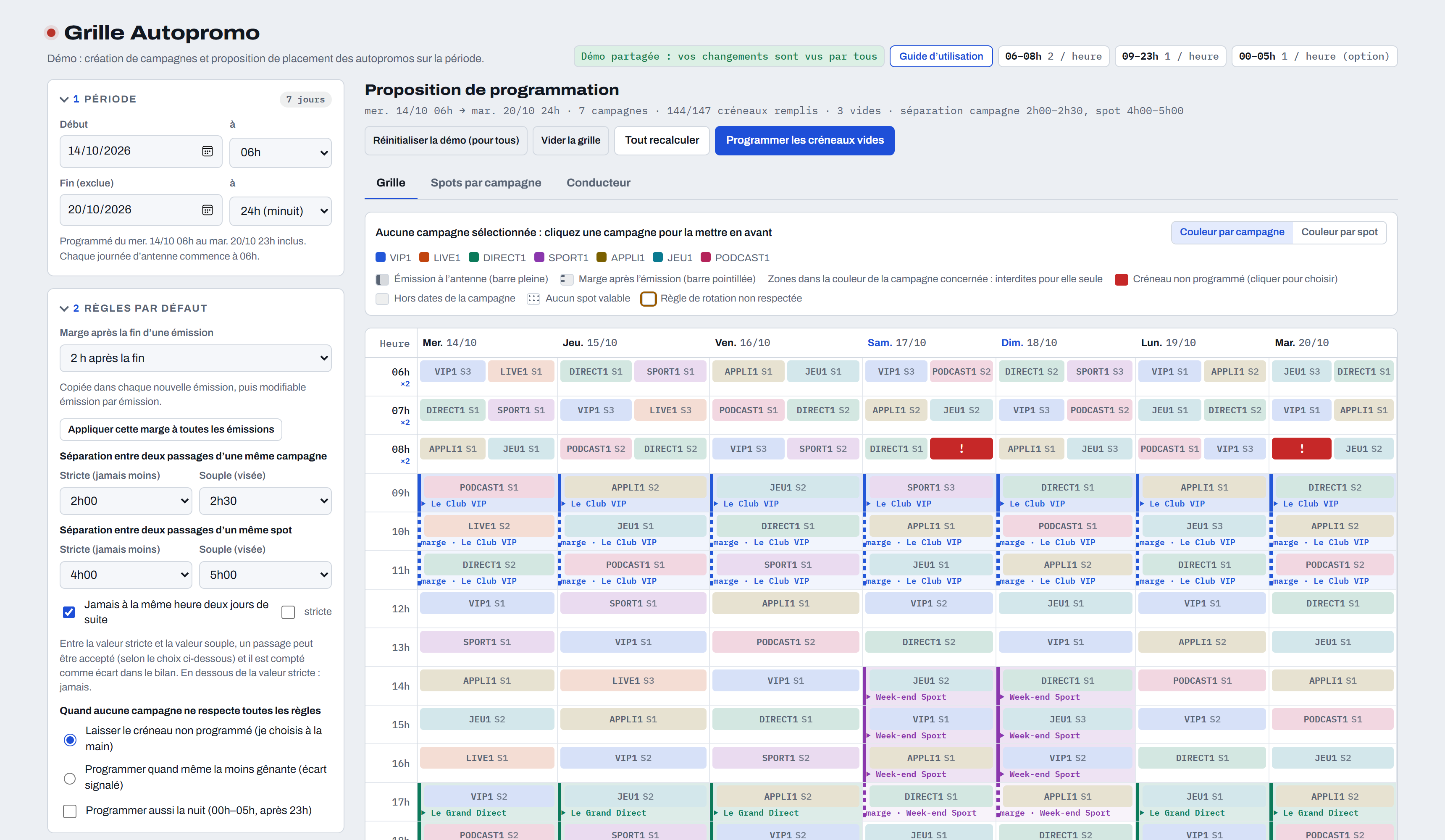1445x840 pixels.
Task: Click 'Vider la grille' button
Action: [570, 140]
